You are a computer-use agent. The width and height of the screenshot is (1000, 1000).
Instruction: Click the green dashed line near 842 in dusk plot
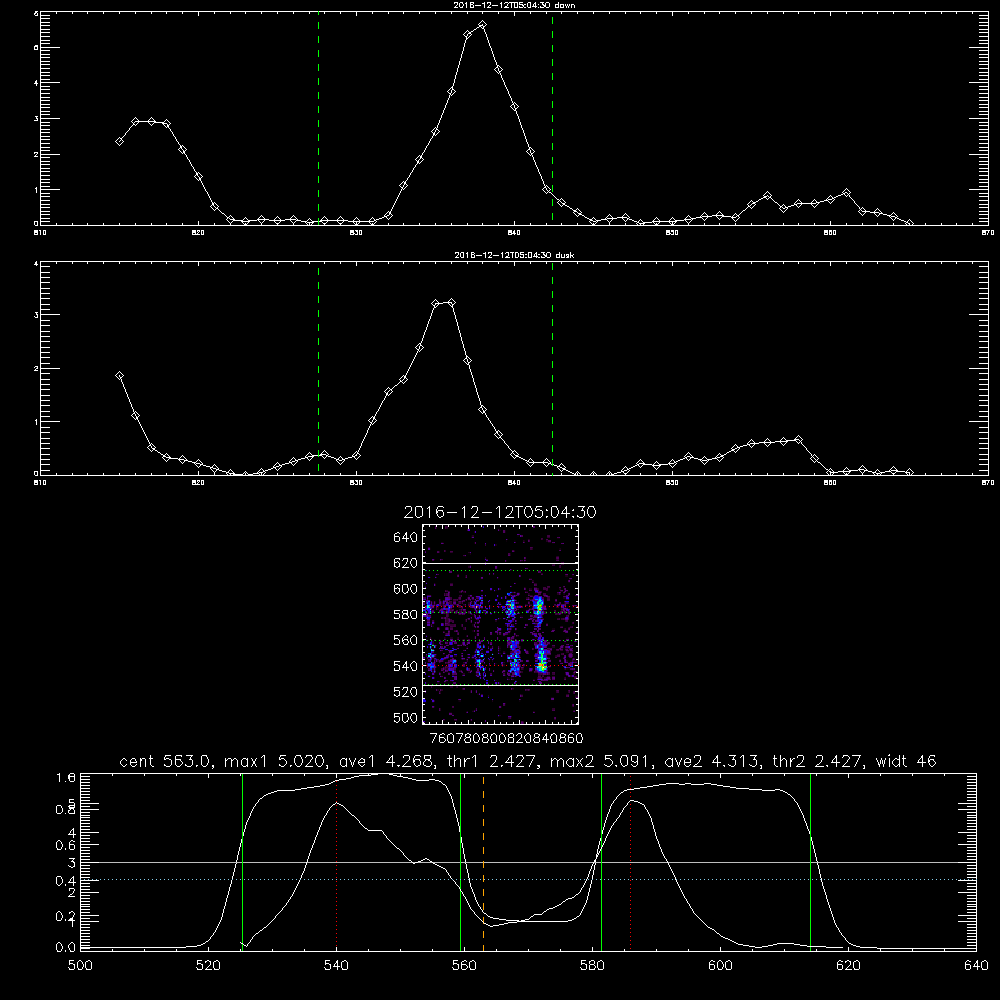pyautogui.click(x=552, y=369)
